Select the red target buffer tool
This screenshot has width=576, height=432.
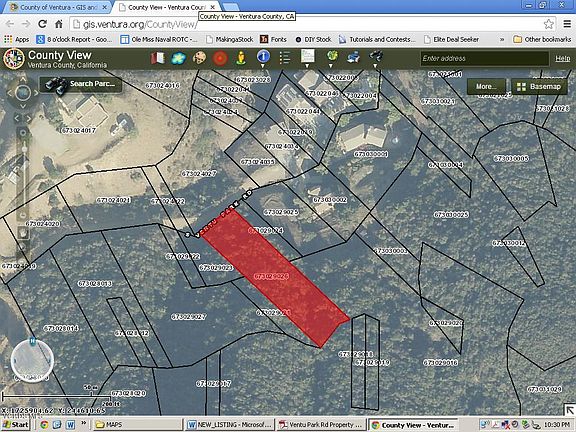220,58
